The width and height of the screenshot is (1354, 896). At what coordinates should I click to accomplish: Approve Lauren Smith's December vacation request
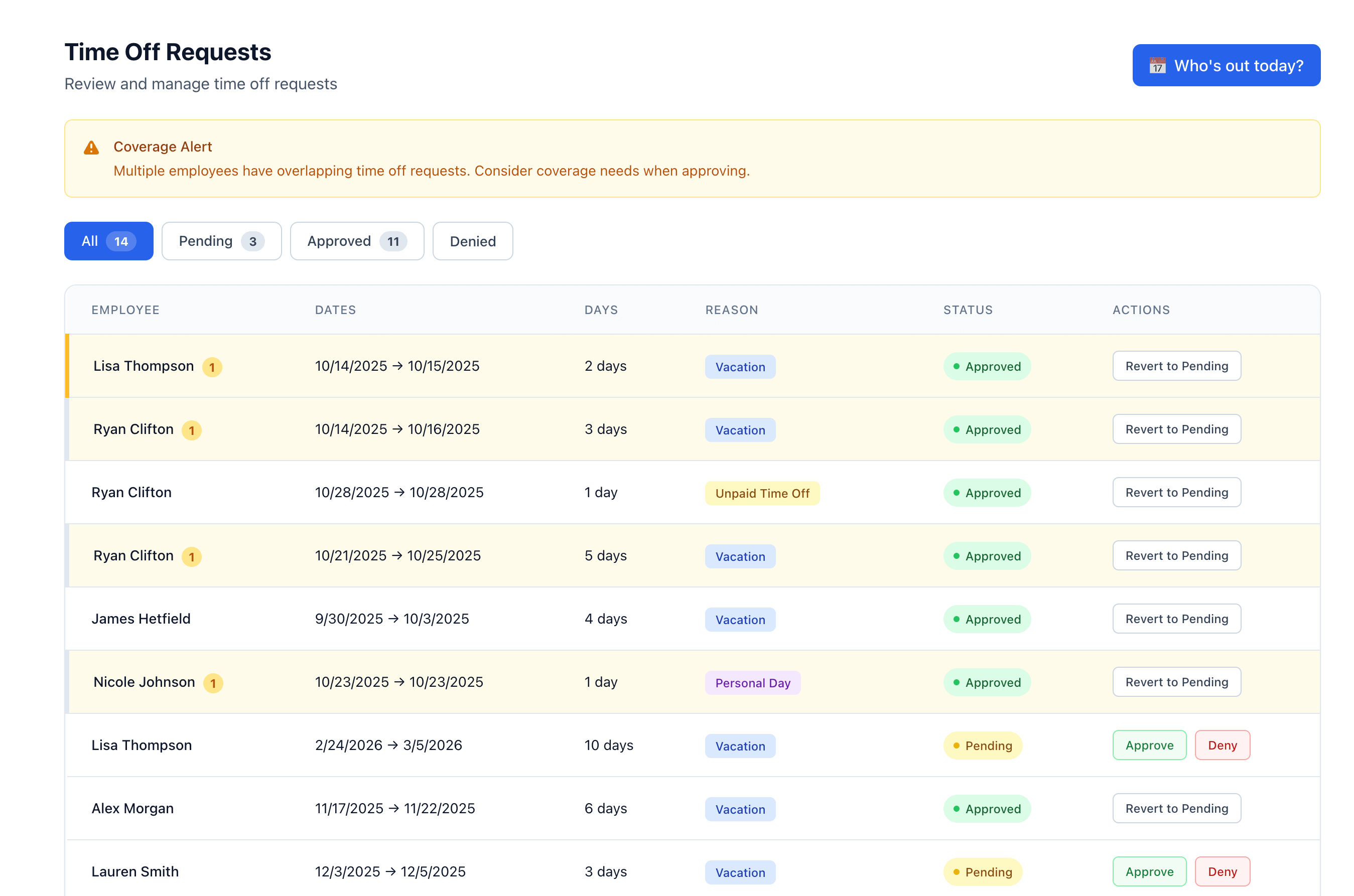tap(1149, 871)
